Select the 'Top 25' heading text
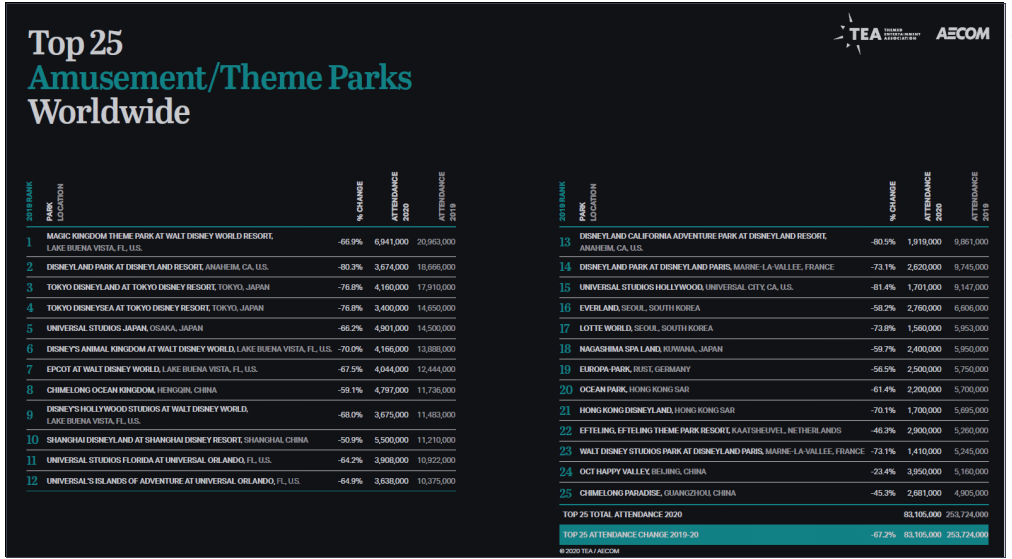 76,43
